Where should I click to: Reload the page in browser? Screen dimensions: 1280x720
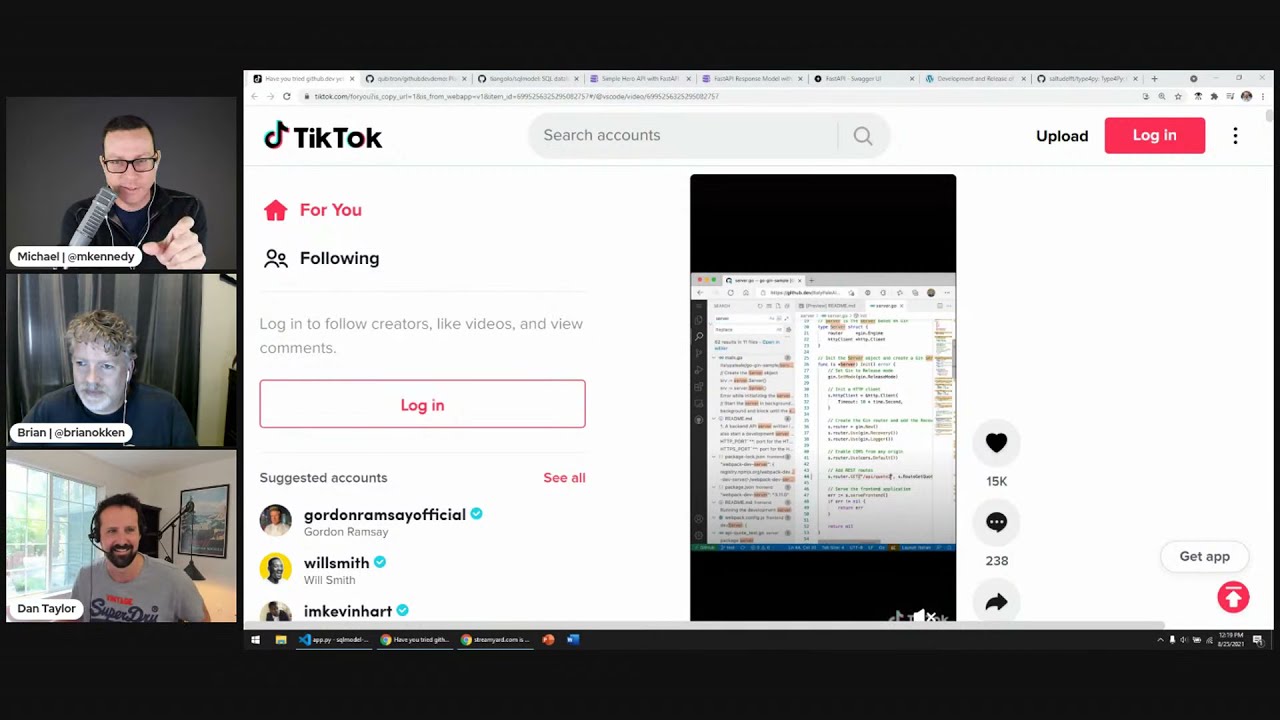(x=286, y=96)
